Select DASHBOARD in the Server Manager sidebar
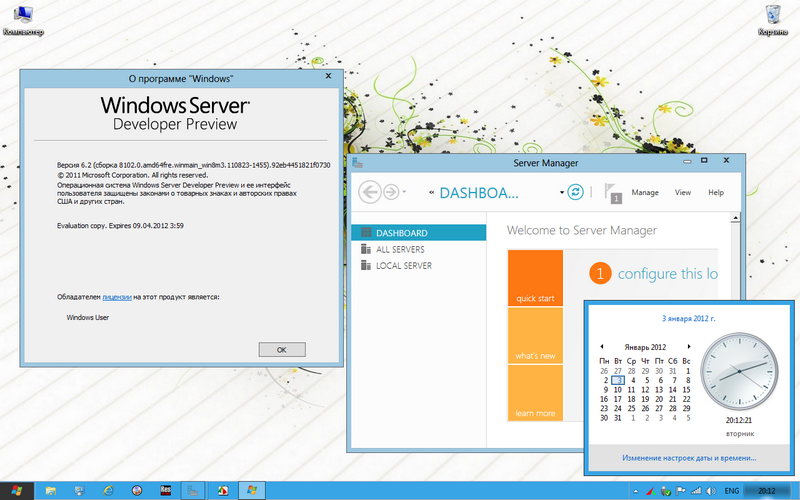 point(418,233)
